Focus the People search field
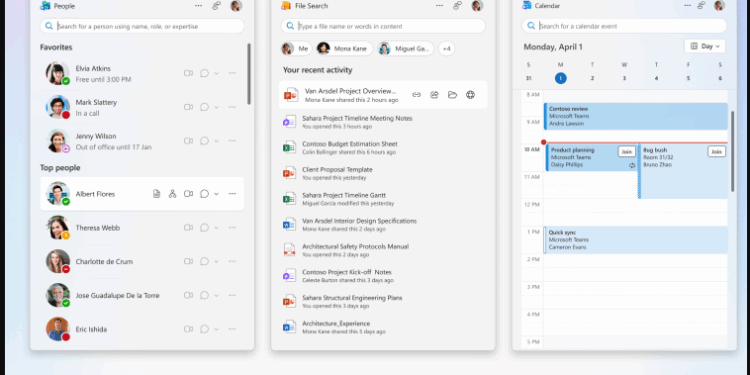 click(x=142, y=26)
